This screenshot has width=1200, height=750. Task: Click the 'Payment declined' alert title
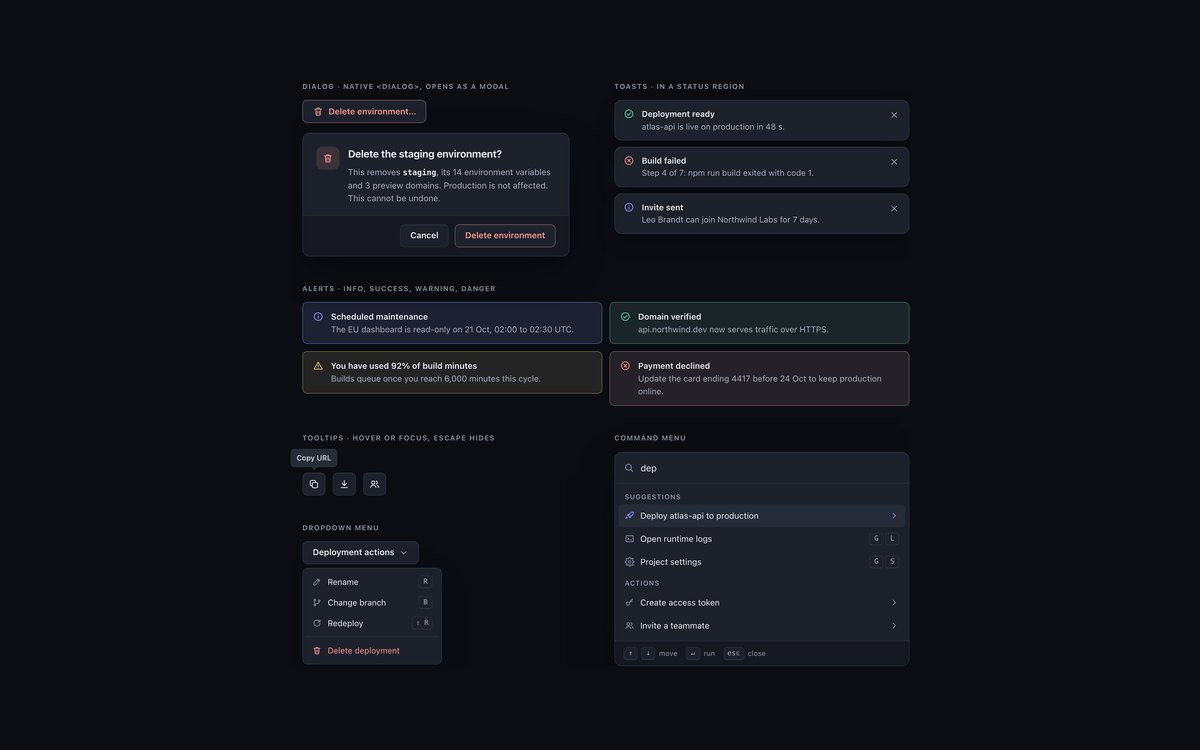(674, 366)
